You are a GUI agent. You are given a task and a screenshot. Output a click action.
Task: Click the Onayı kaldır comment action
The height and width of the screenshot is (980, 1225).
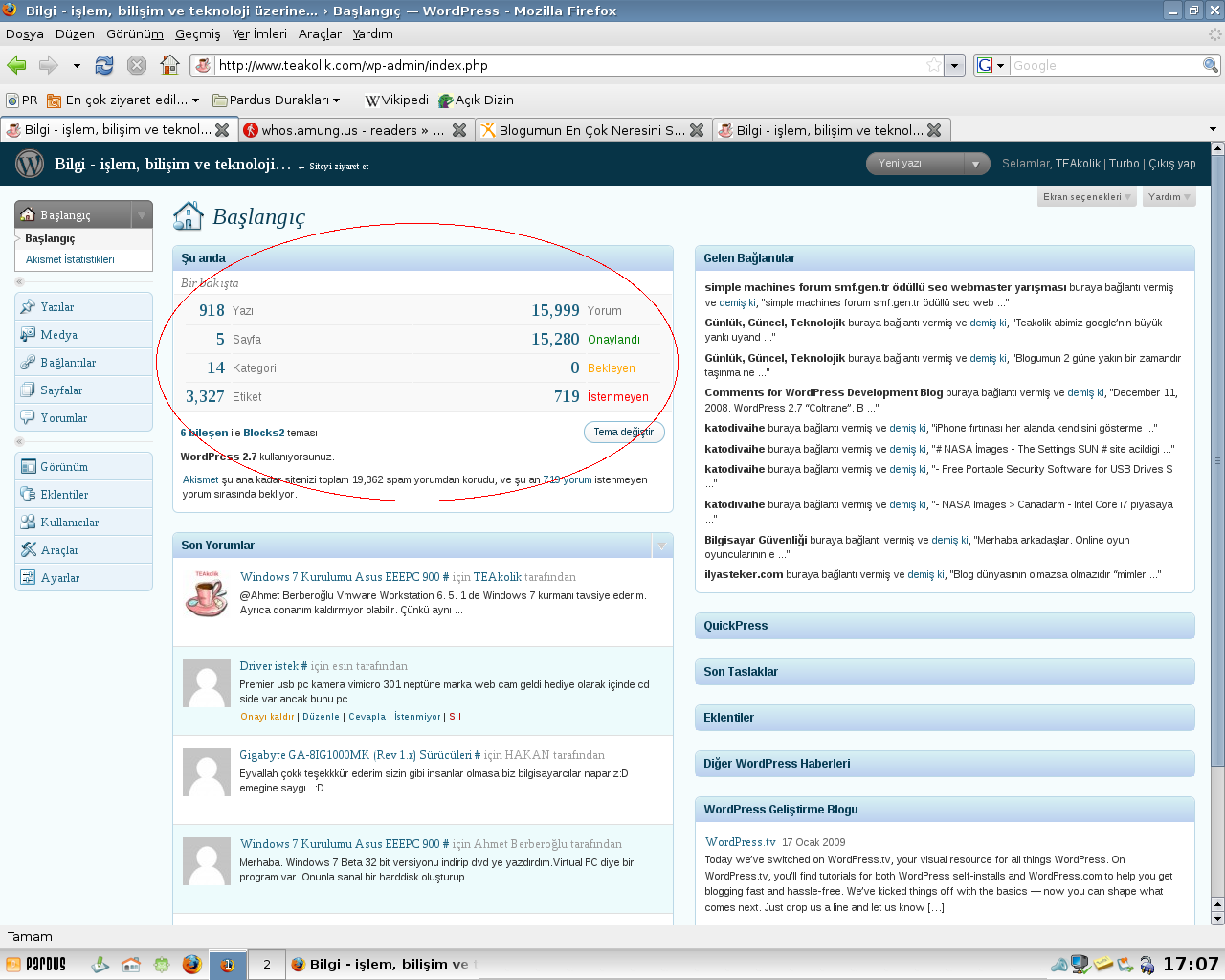click(x=267, y=716)
